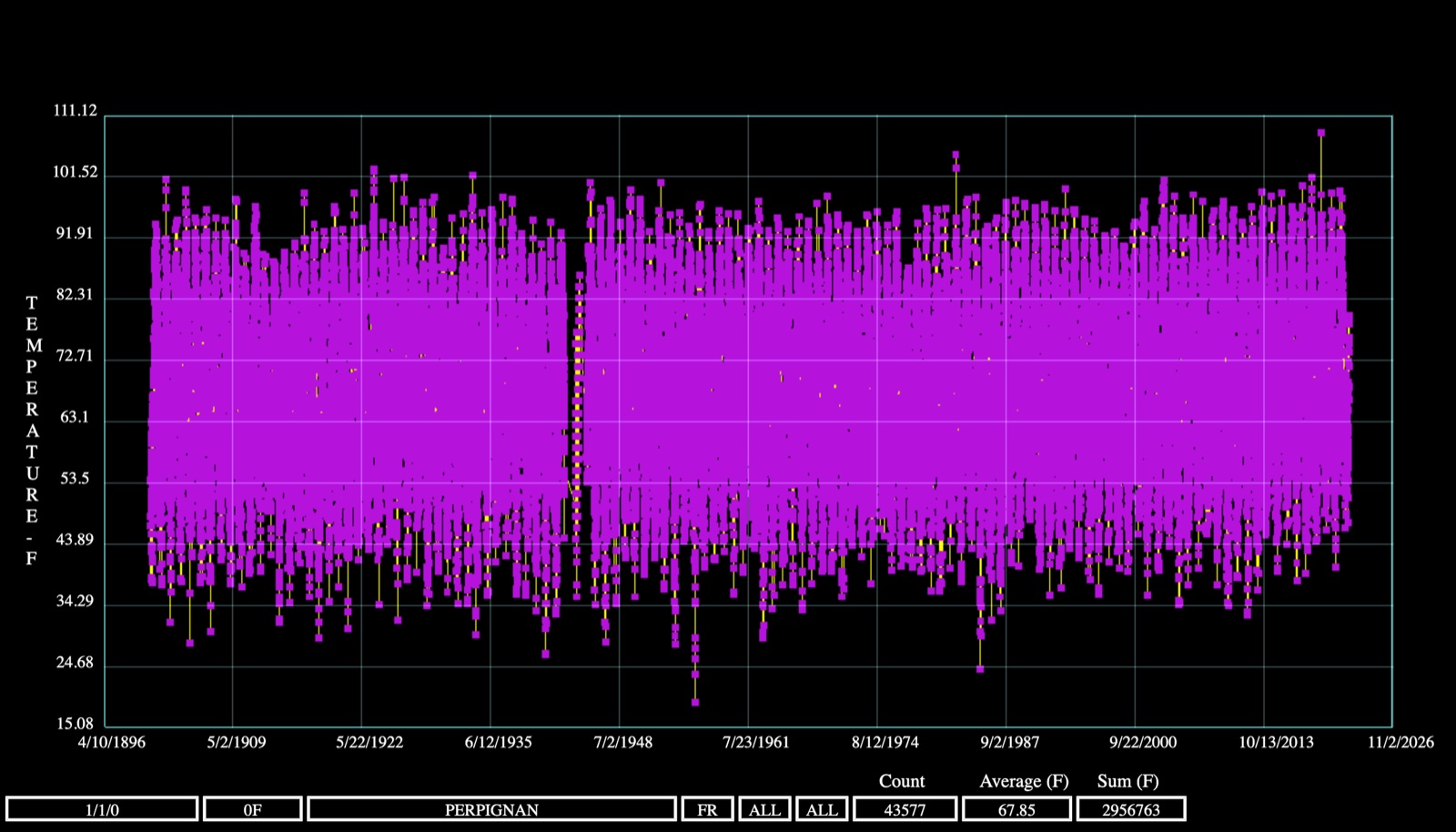Click the 8/12/1974 x-axis date label
1456x832 pixels.
click(885, 742)
